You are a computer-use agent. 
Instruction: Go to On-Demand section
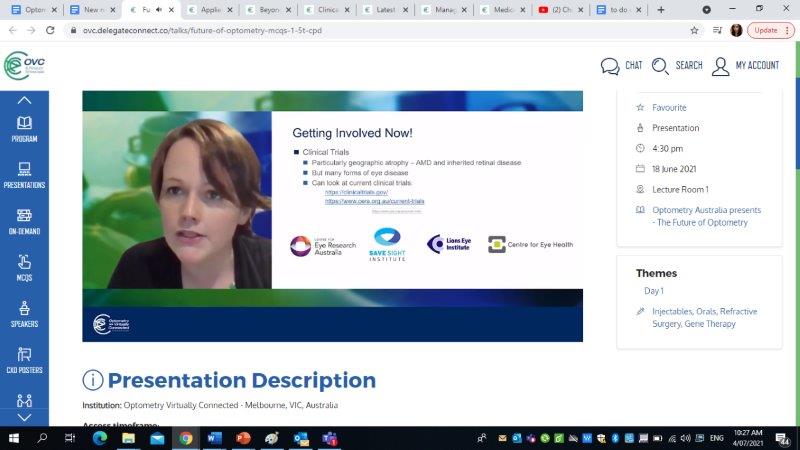pos(24,221)
